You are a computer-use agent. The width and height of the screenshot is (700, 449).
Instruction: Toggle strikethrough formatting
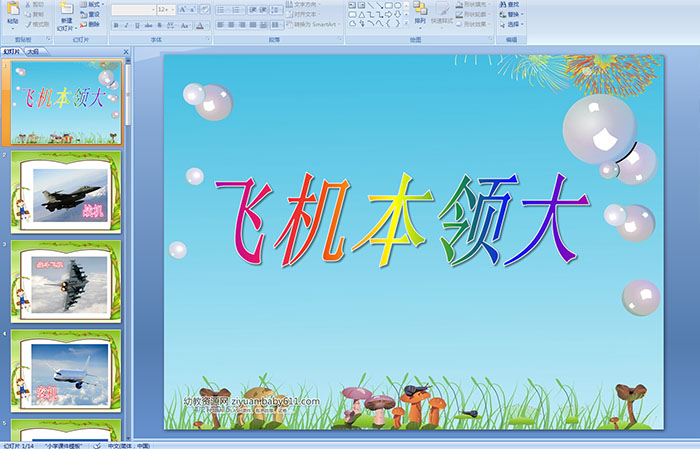click(148, 25)
